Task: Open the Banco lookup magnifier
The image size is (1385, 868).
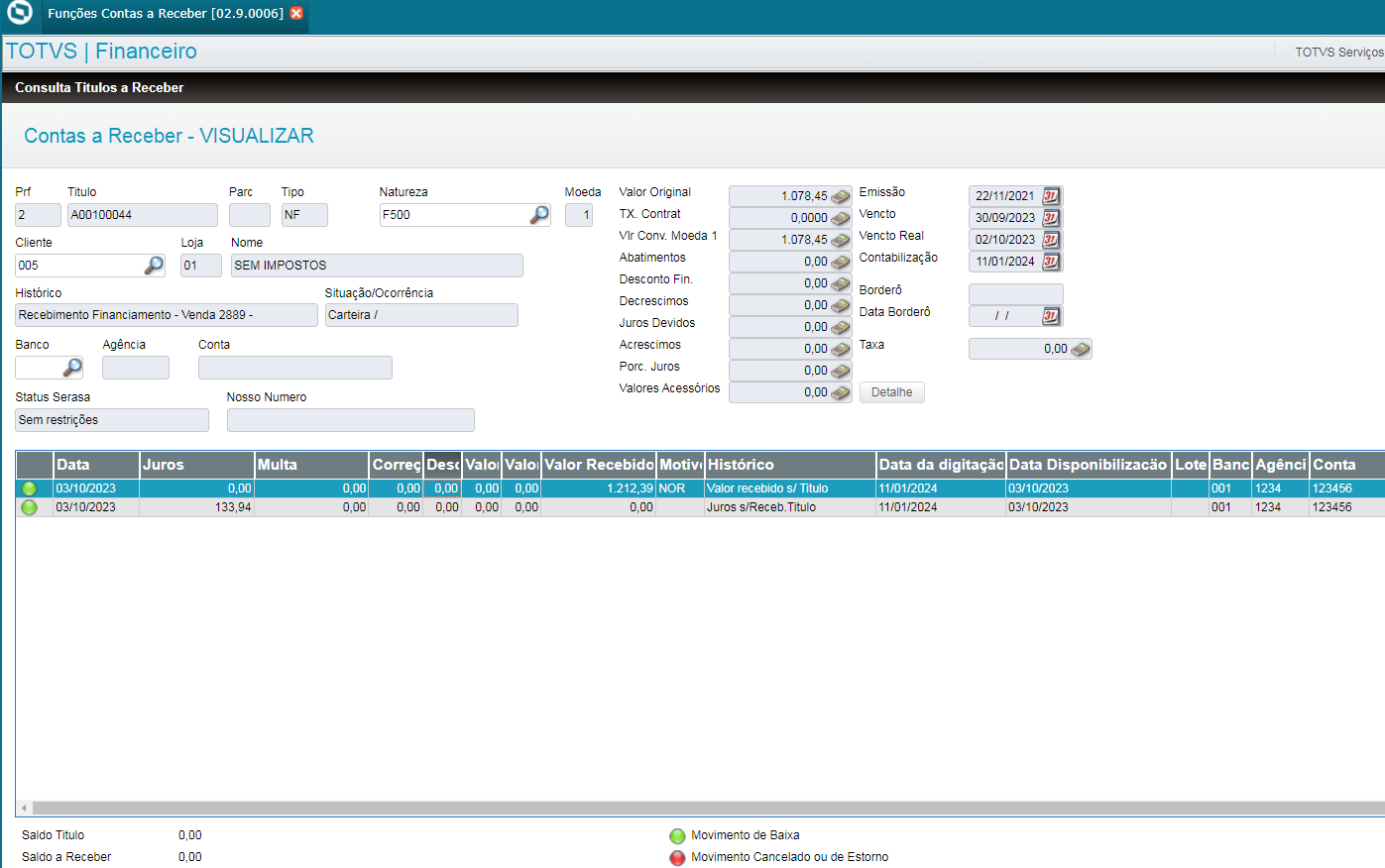Action: tap(72, 368)
